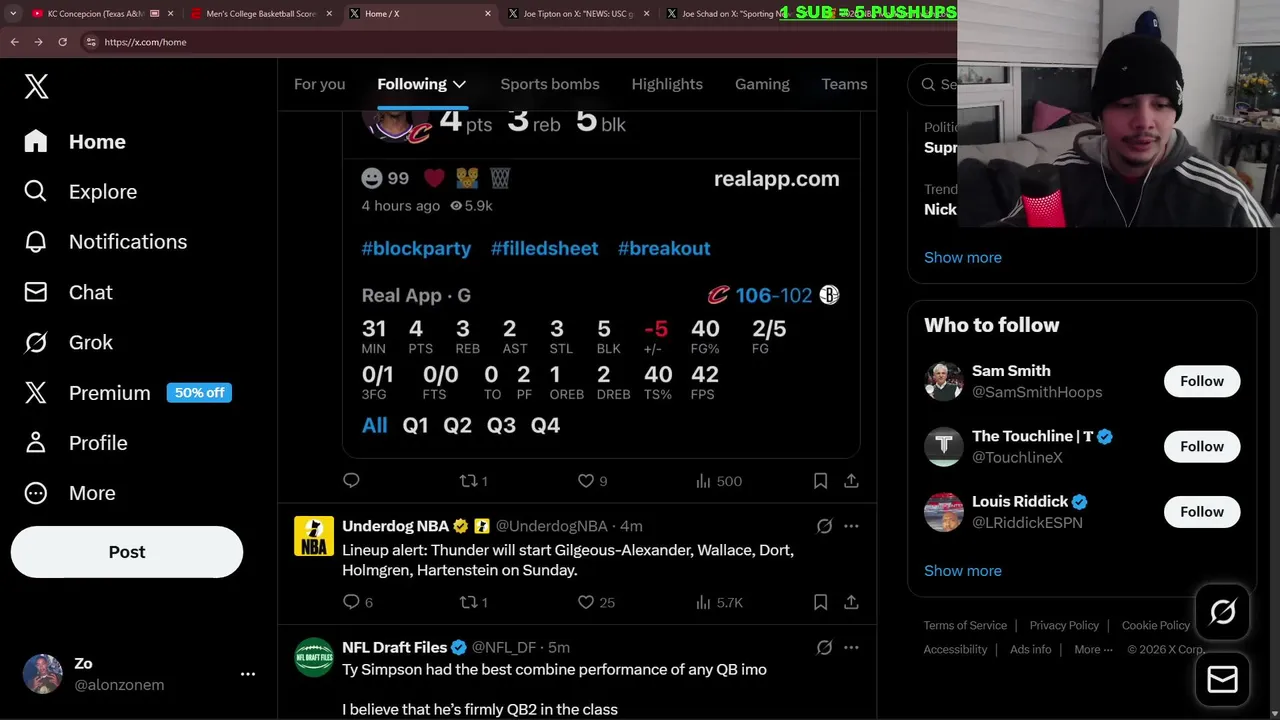
Task: Open More options in sidebar
Action: click(x=70, y=493)
